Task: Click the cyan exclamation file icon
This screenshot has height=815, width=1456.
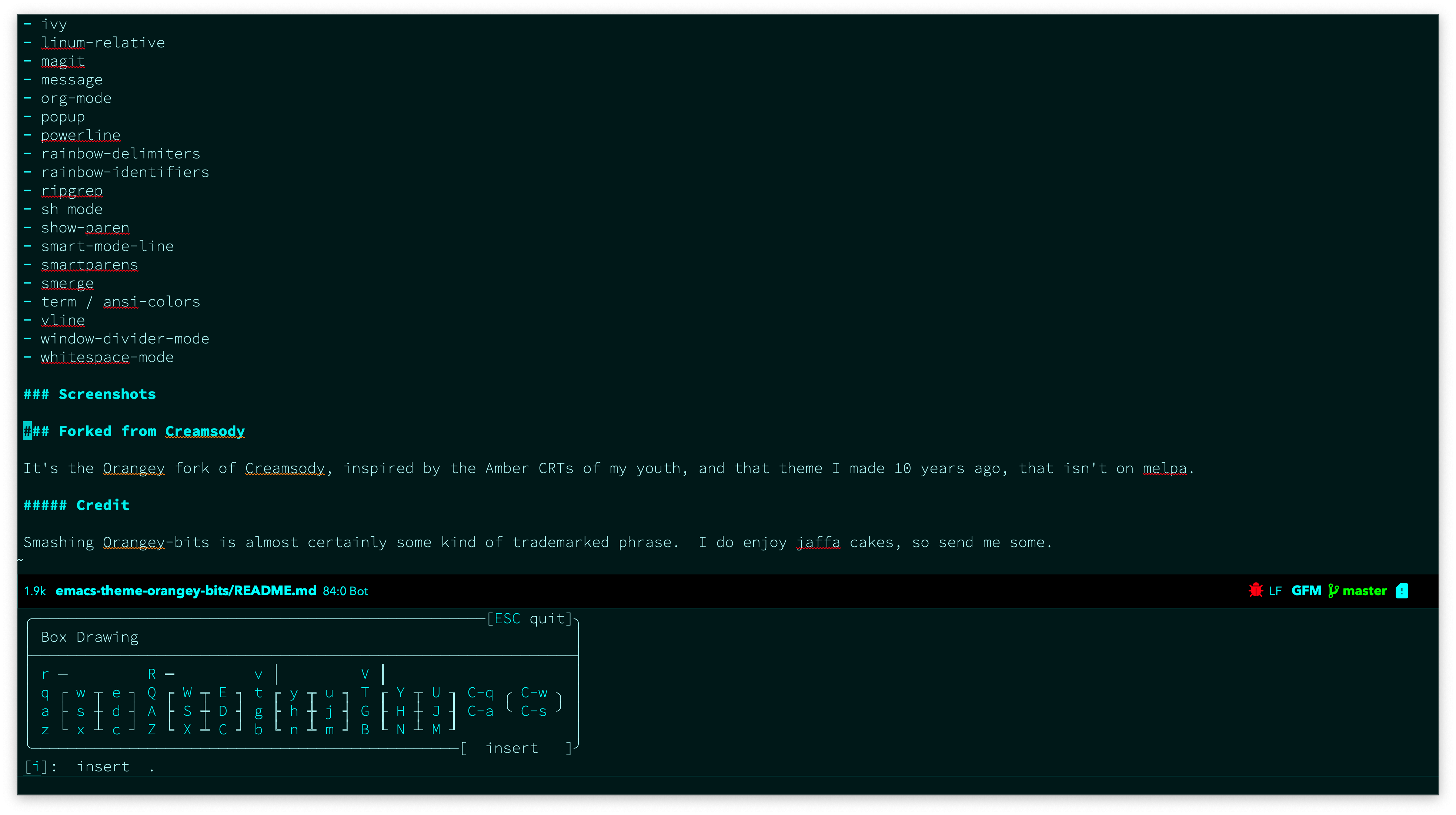Action: coord(1402,591)
